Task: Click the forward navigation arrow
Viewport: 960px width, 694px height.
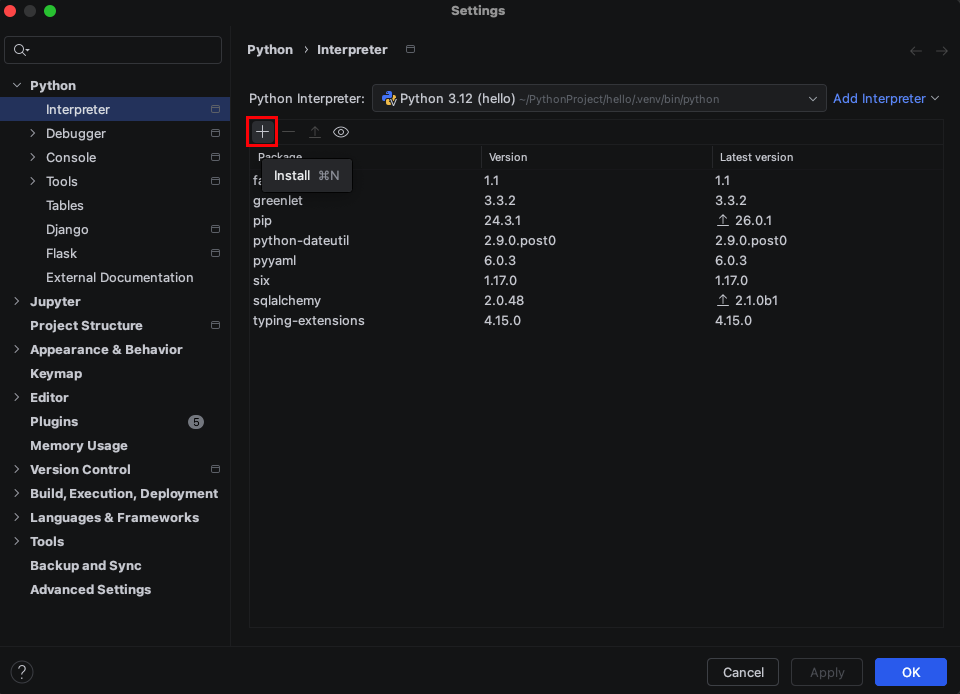Action: 942,50
